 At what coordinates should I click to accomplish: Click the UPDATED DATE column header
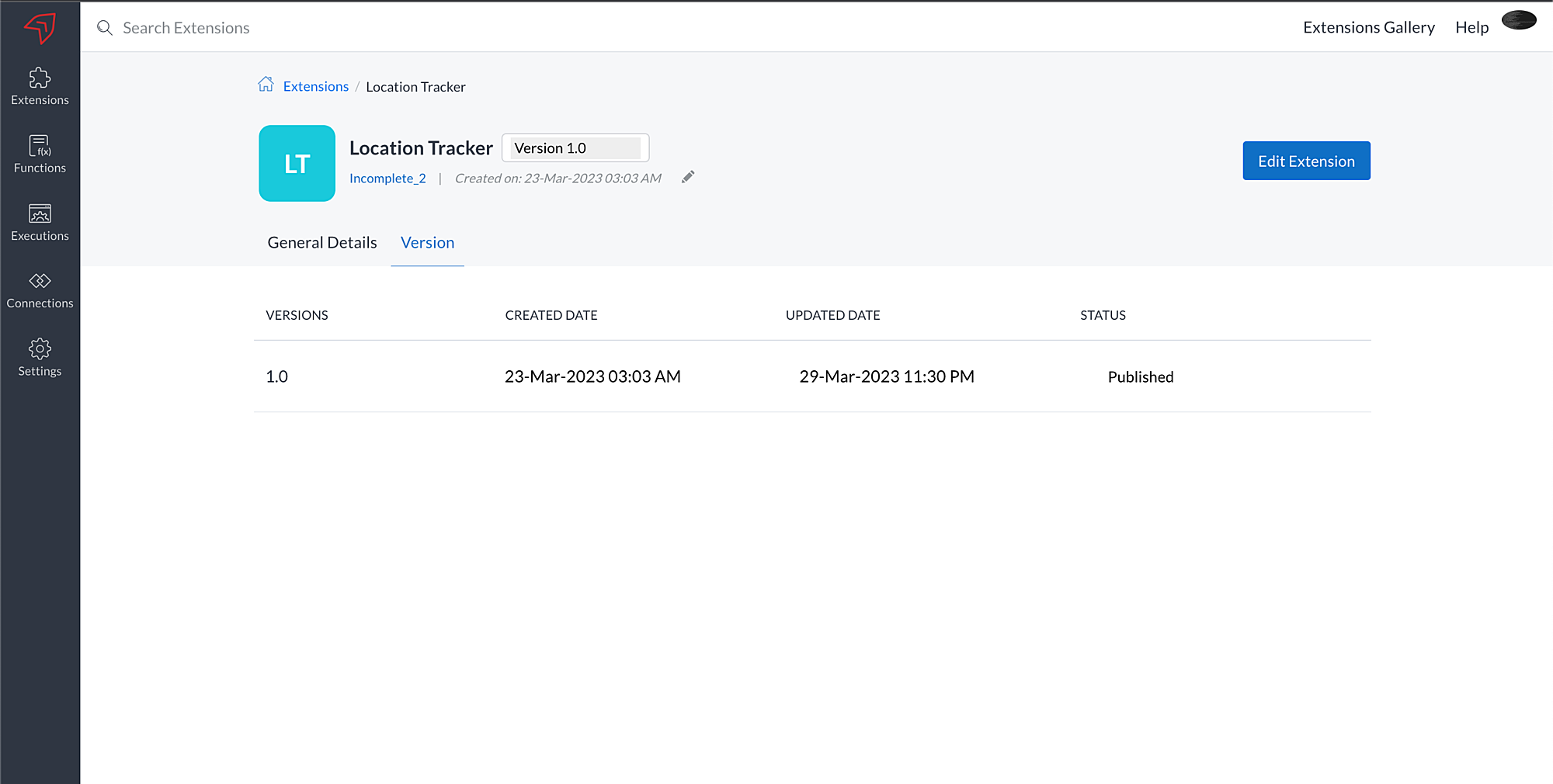[832, 315]
